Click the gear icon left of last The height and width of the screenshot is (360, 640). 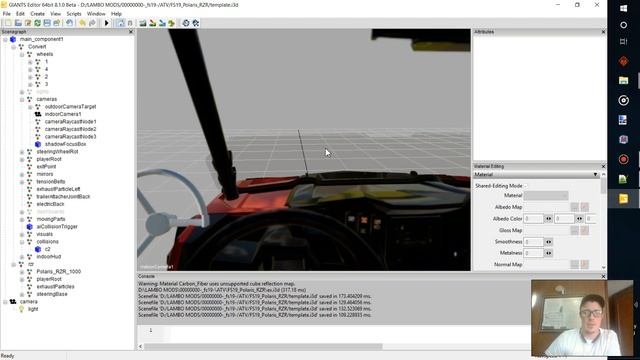pos(186,23)
